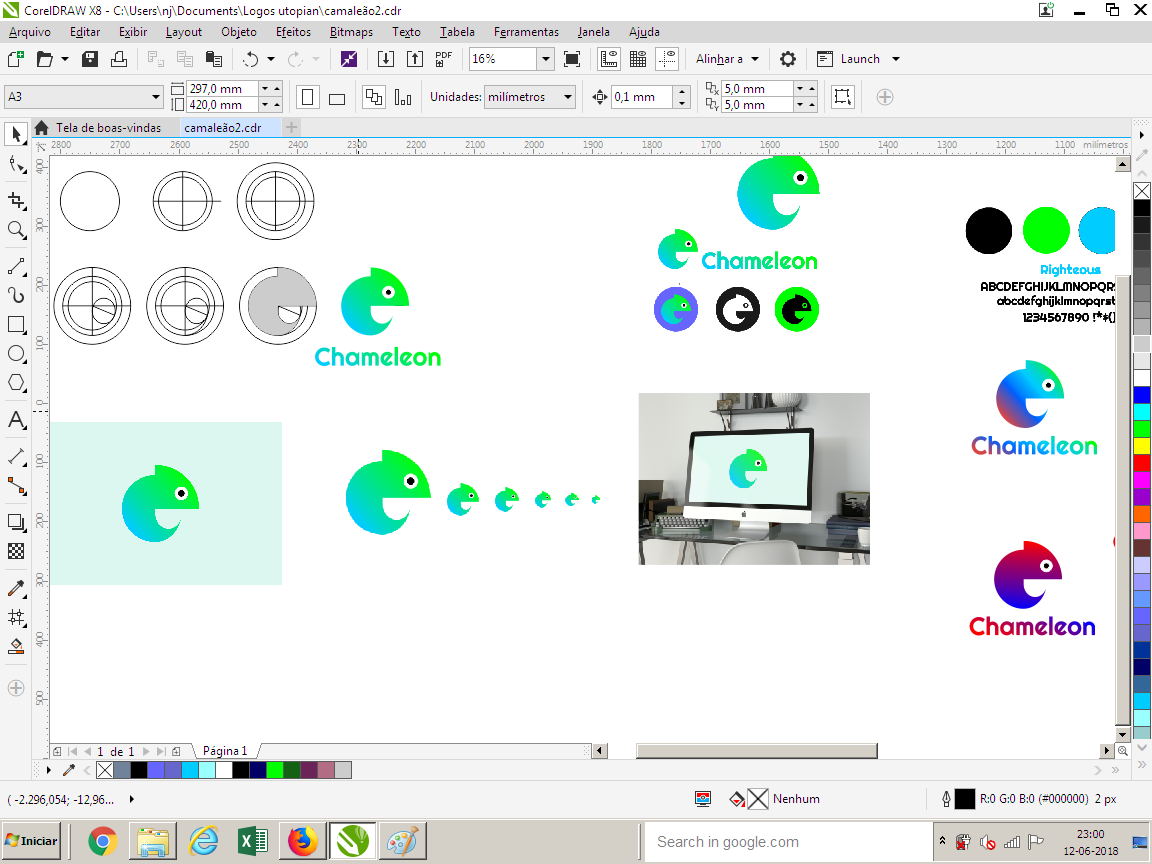Open Excel from the taskbar
This screenshot has height=864, width=1152.
click(253, 841)
